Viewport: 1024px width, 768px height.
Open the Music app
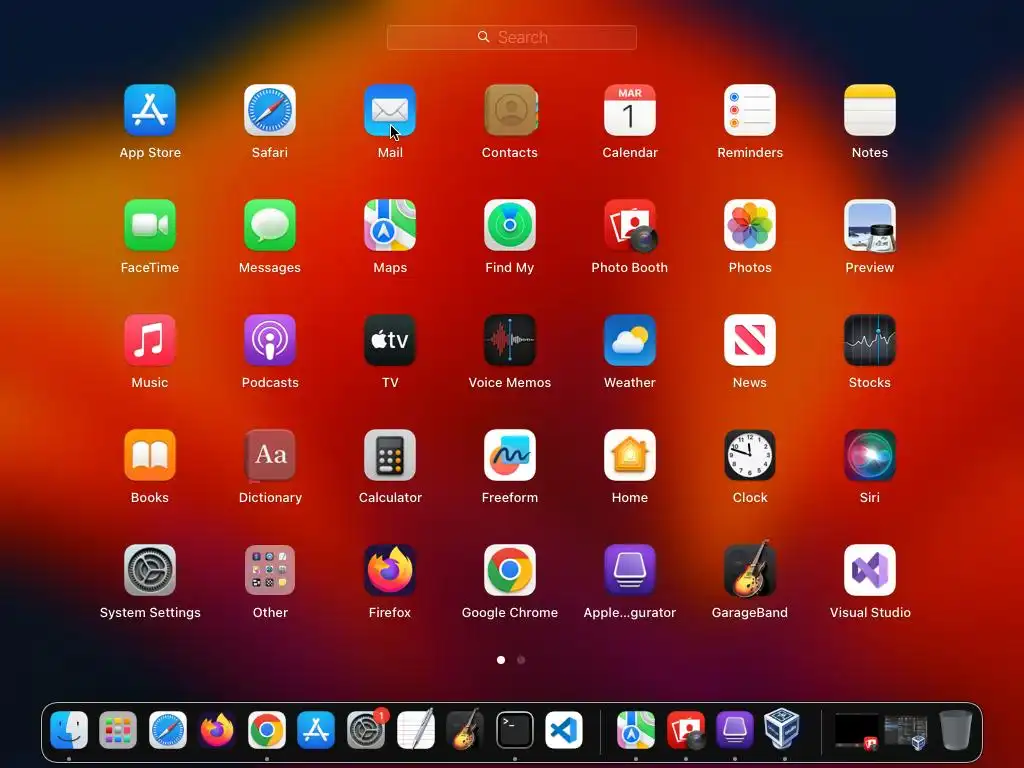[x=150, y=340]
